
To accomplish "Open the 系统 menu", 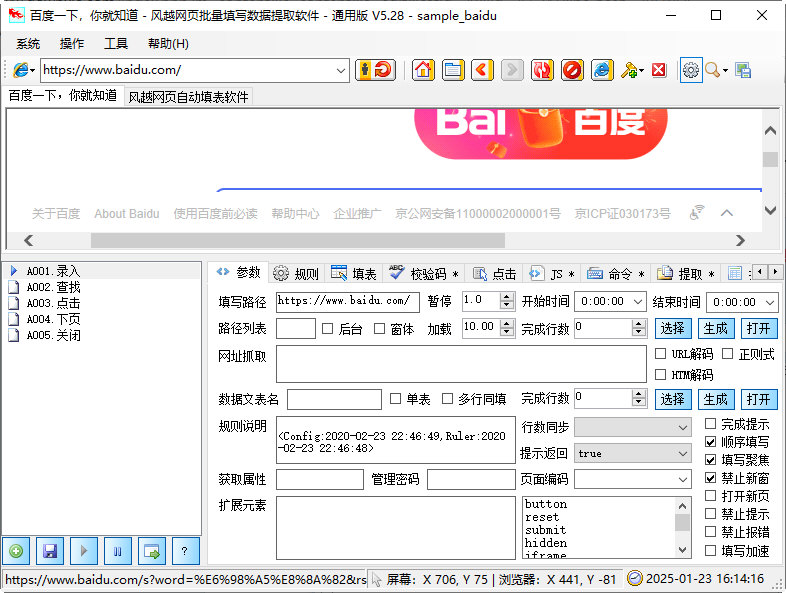I will pos(28,44).
